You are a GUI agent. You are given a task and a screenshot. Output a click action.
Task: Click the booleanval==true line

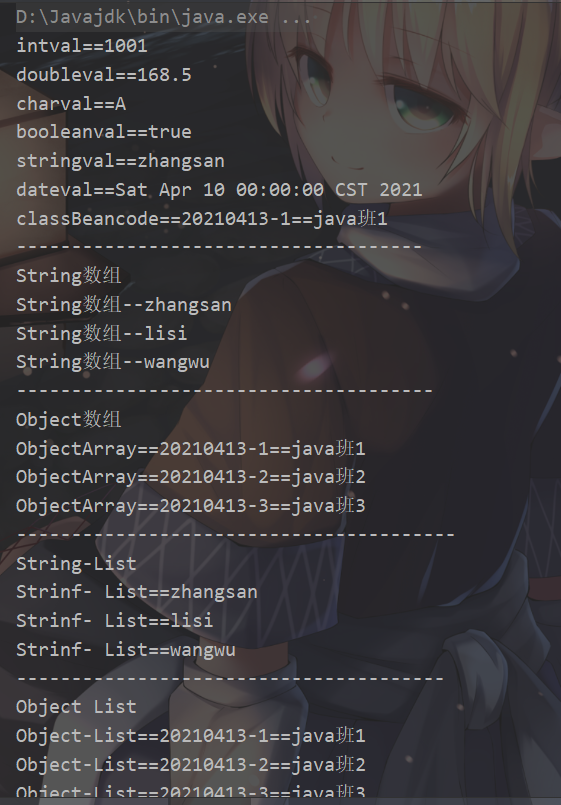tap(104, 132)
